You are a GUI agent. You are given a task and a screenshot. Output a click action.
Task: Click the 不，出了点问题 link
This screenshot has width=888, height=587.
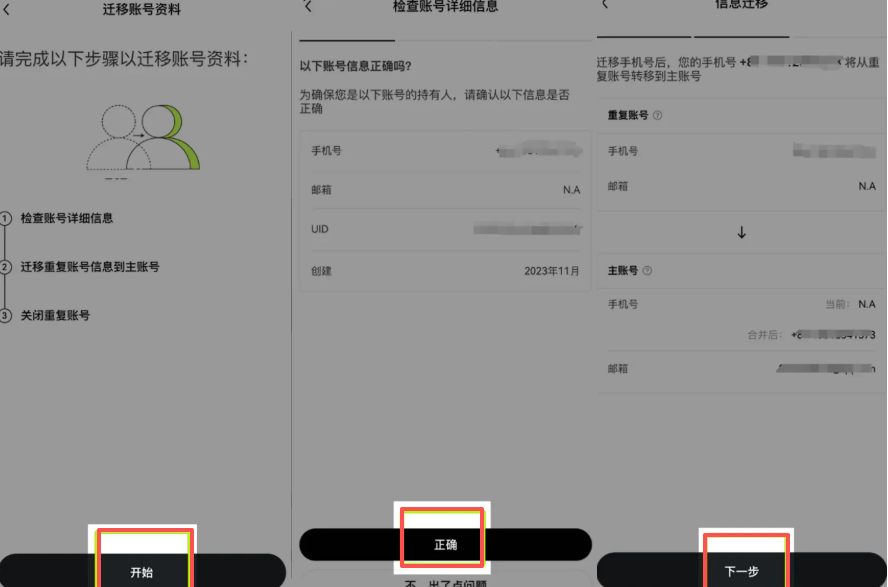point(443,581)
